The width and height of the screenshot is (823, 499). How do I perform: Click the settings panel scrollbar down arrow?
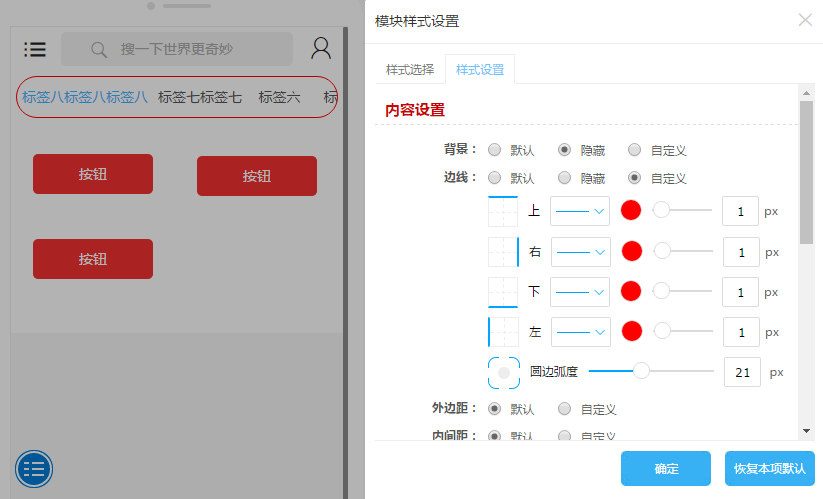(x=806, y=431)
